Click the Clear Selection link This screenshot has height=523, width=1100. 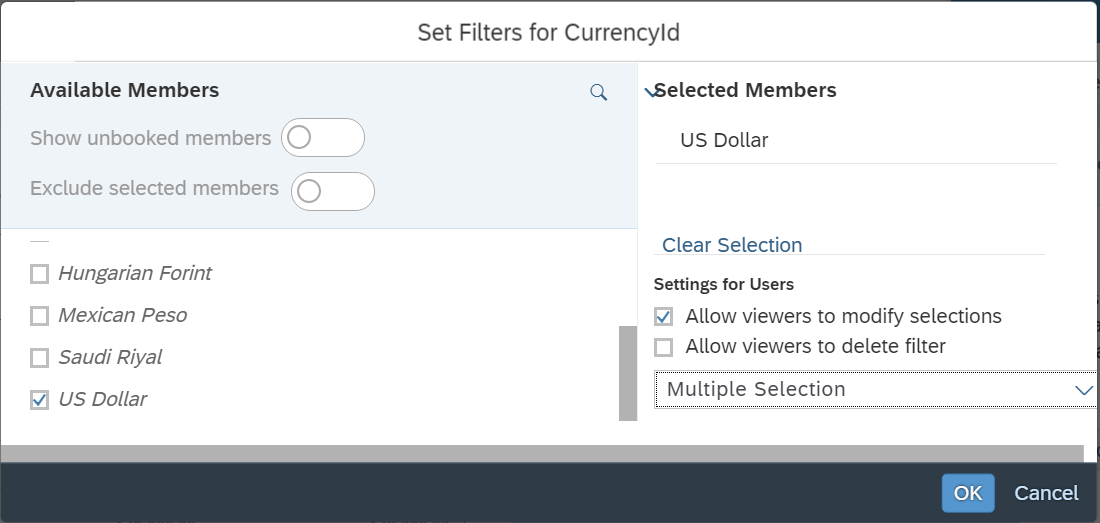tap(732, 245)
